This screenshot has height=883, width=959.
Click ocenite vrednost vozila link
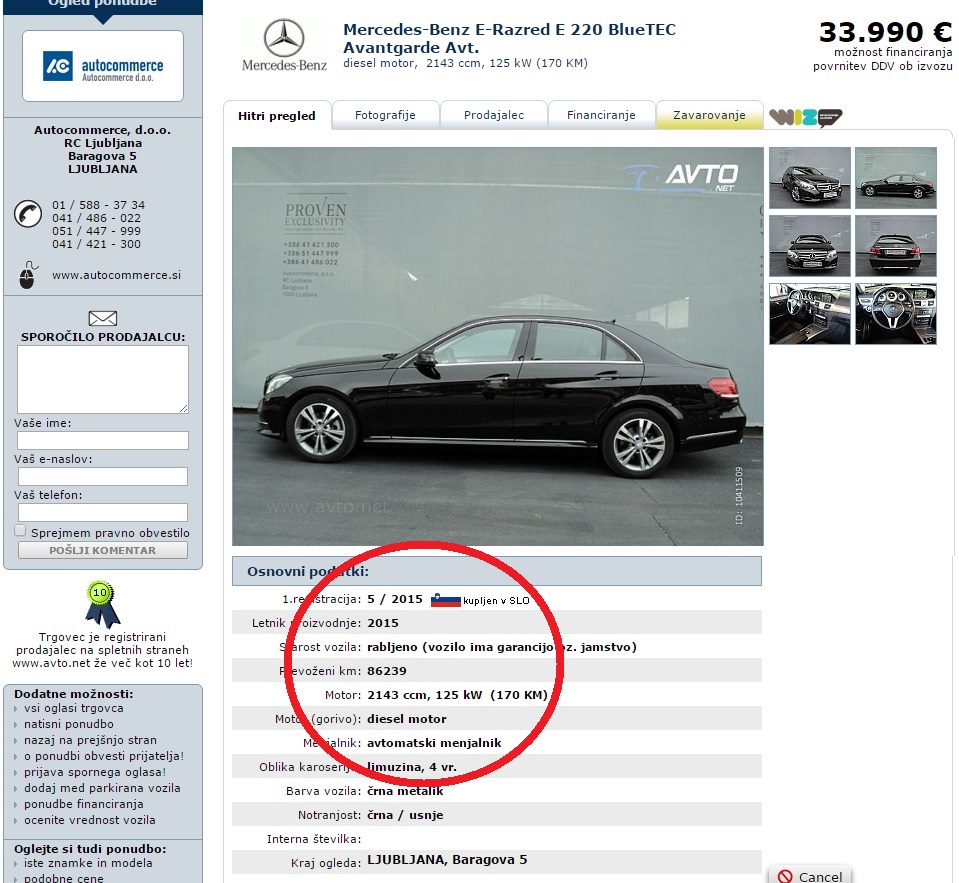90,820
